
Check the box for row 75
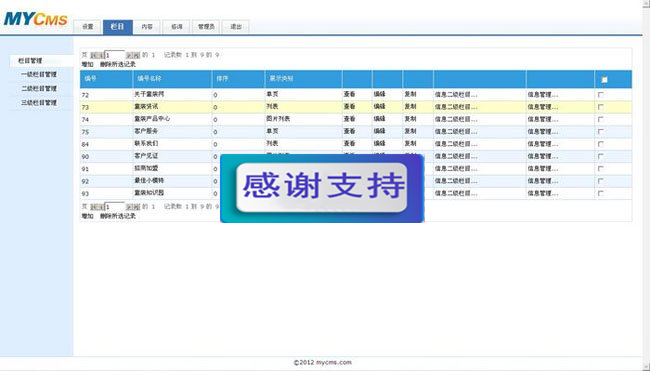coord(600,132)
